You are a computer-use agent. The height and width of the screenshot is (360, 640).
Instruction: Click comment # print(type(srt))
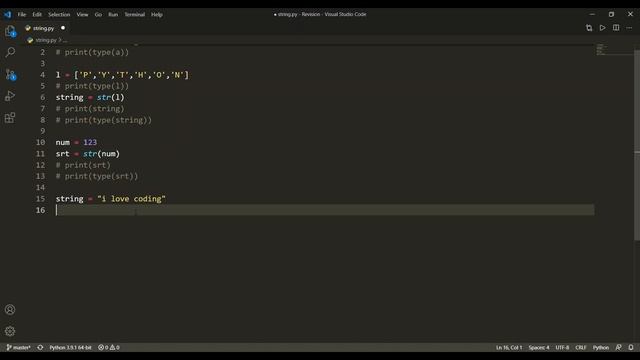[97, 176]
